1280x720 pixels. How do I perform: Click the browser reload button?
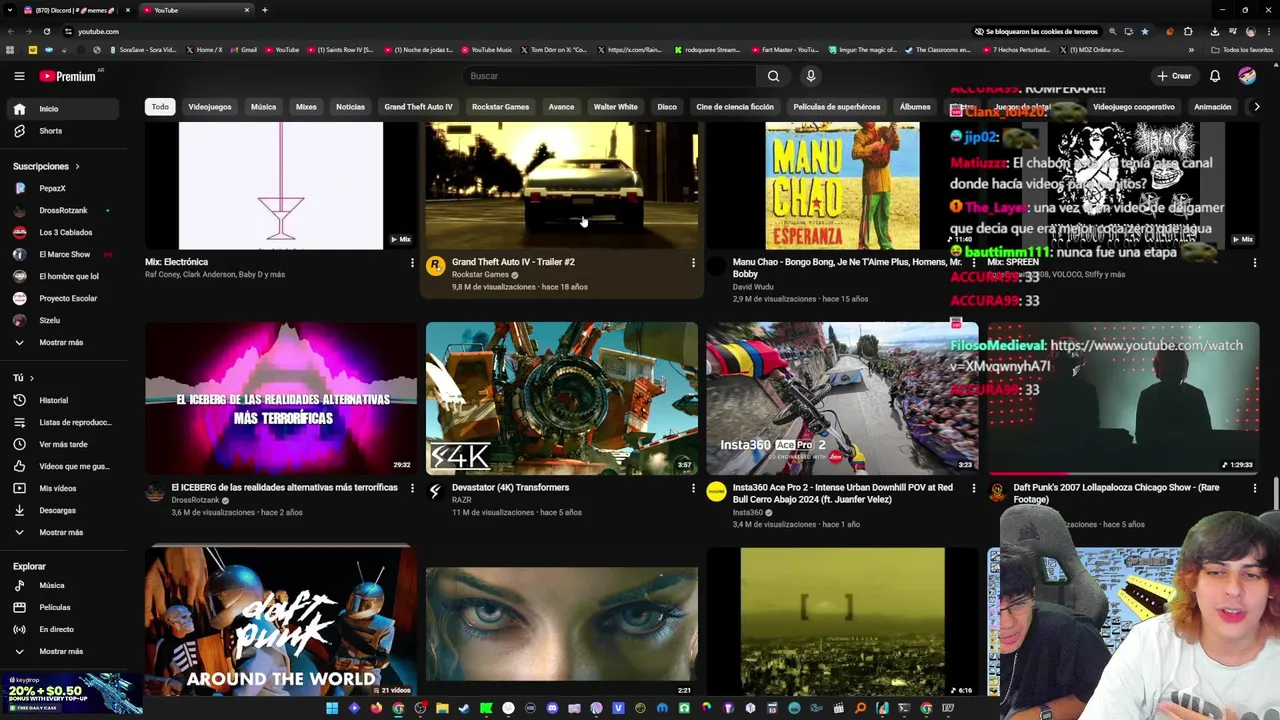click(x=46, y=31)
